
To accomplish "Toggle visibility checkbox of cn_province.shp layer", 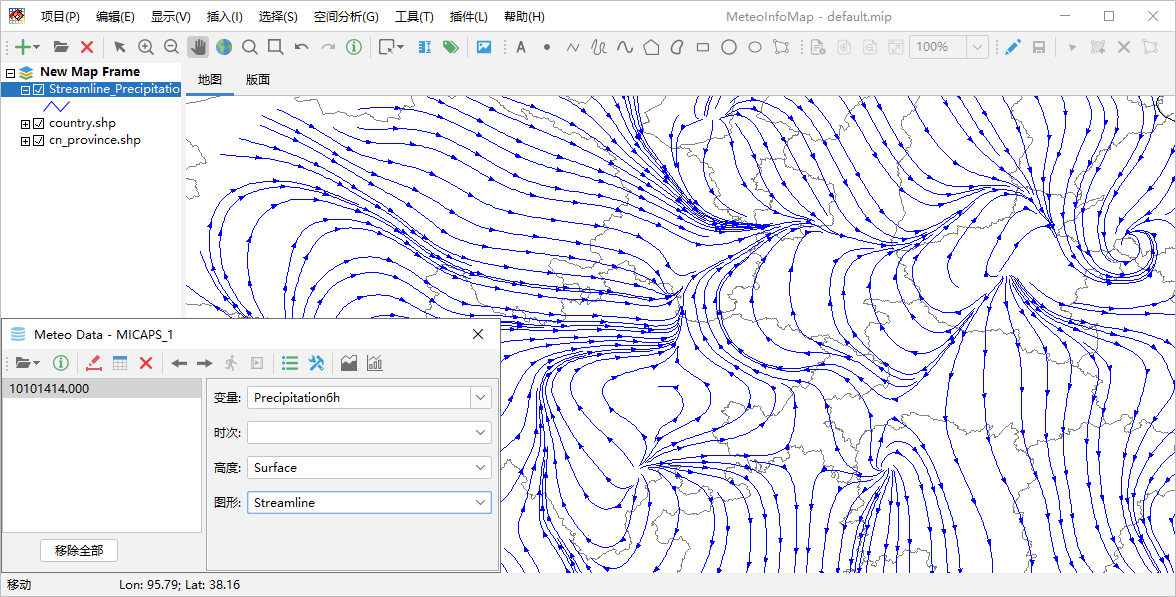I will 39,140.
